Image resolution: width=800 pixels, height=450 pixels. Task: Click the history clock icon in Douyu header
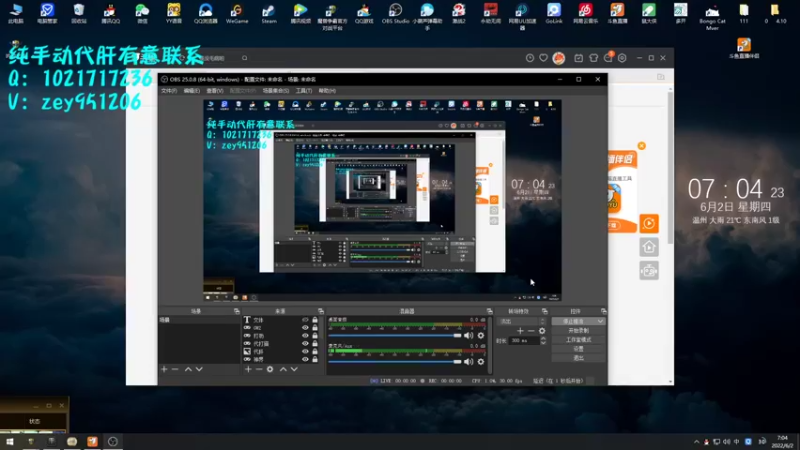[530, 58]
